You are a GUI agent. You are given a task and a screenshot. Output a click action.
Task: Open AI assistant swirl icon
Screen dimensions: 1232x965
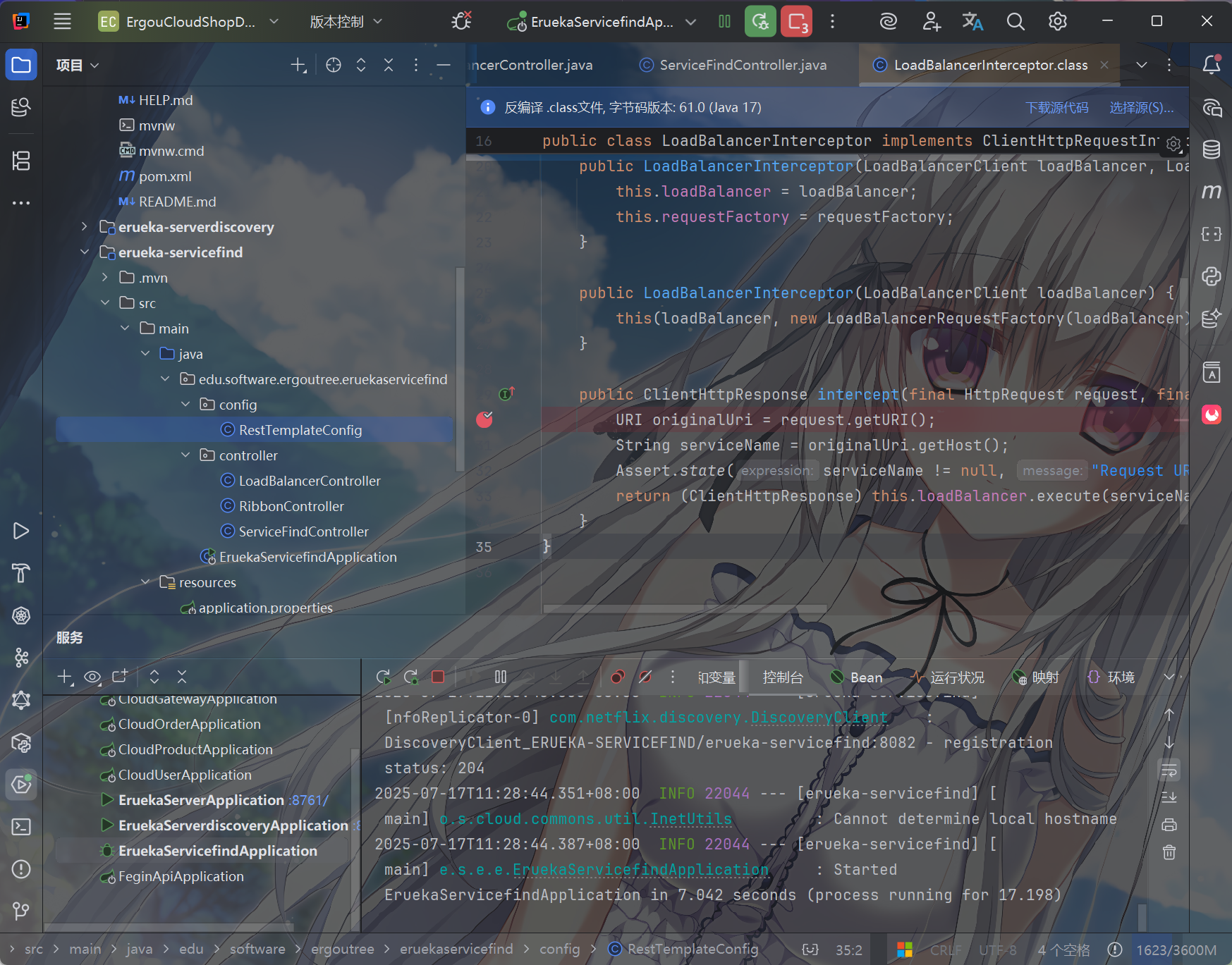888,21
